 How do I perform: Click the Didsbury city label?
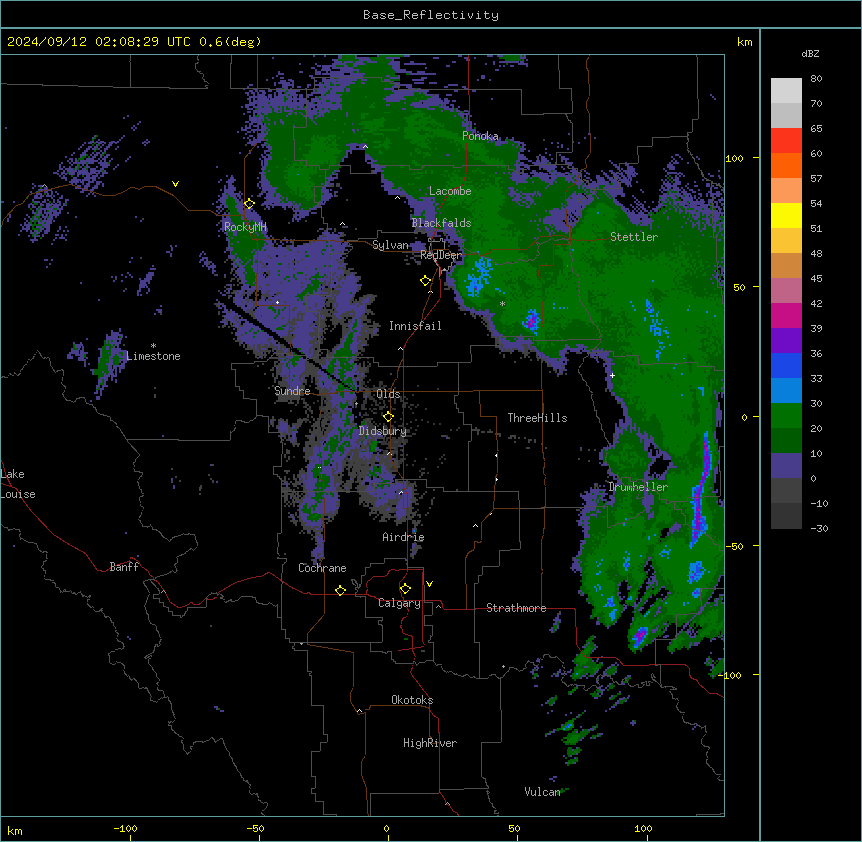point(383,431)
